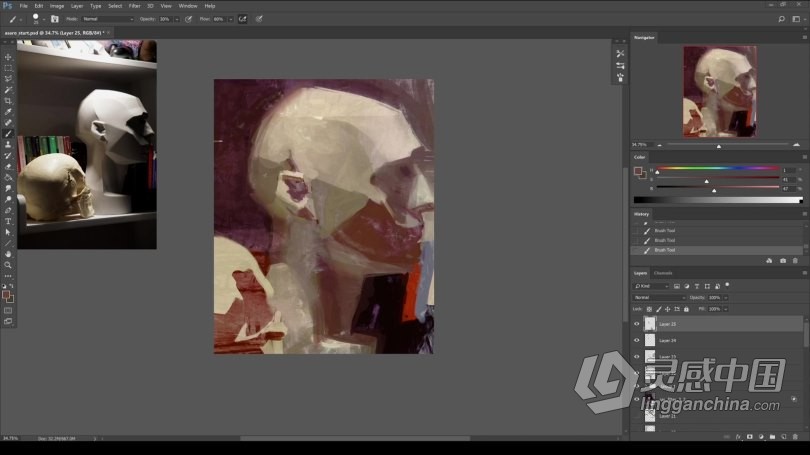Select the Paint Bucket tool
810x455 pixels.
(8, 178)
